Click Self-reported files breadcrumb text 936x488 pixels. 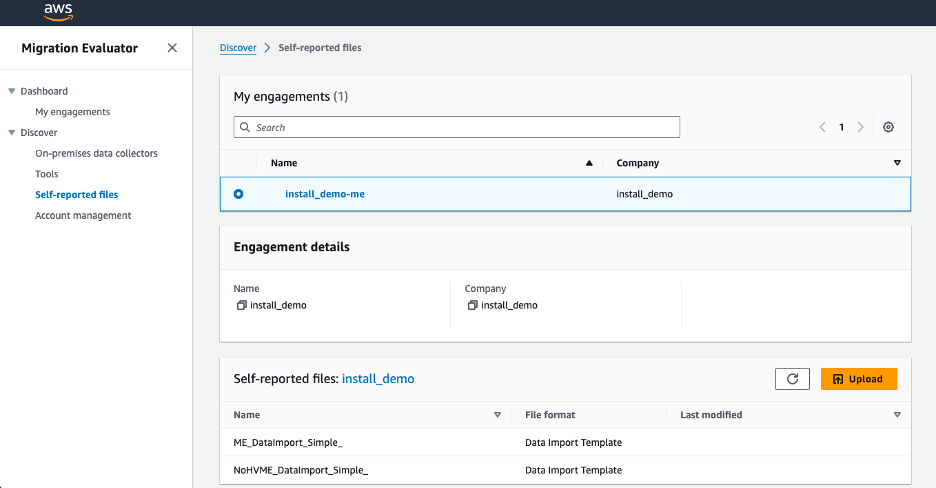(320, 48)
